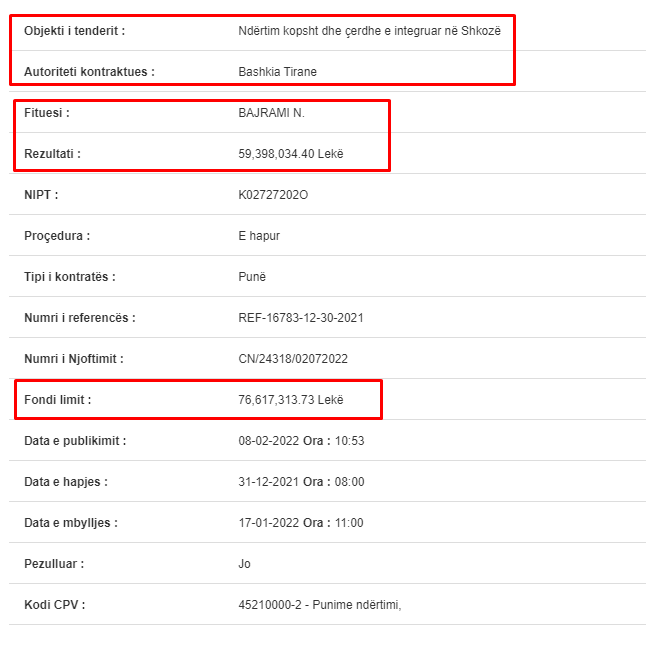Select reference number REF-16783-12-30-2021

[301, 318]
